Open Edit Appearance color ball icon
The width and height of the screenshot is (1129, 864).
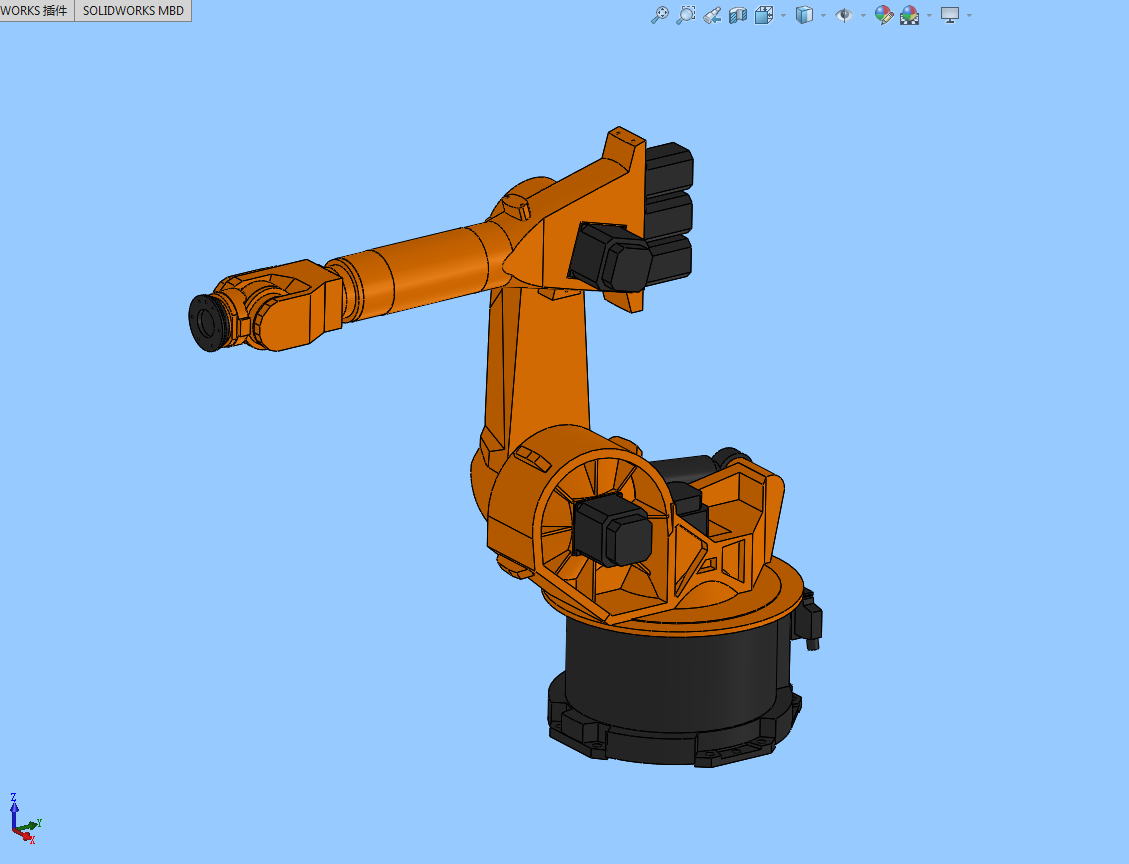(x=883, y=15)
